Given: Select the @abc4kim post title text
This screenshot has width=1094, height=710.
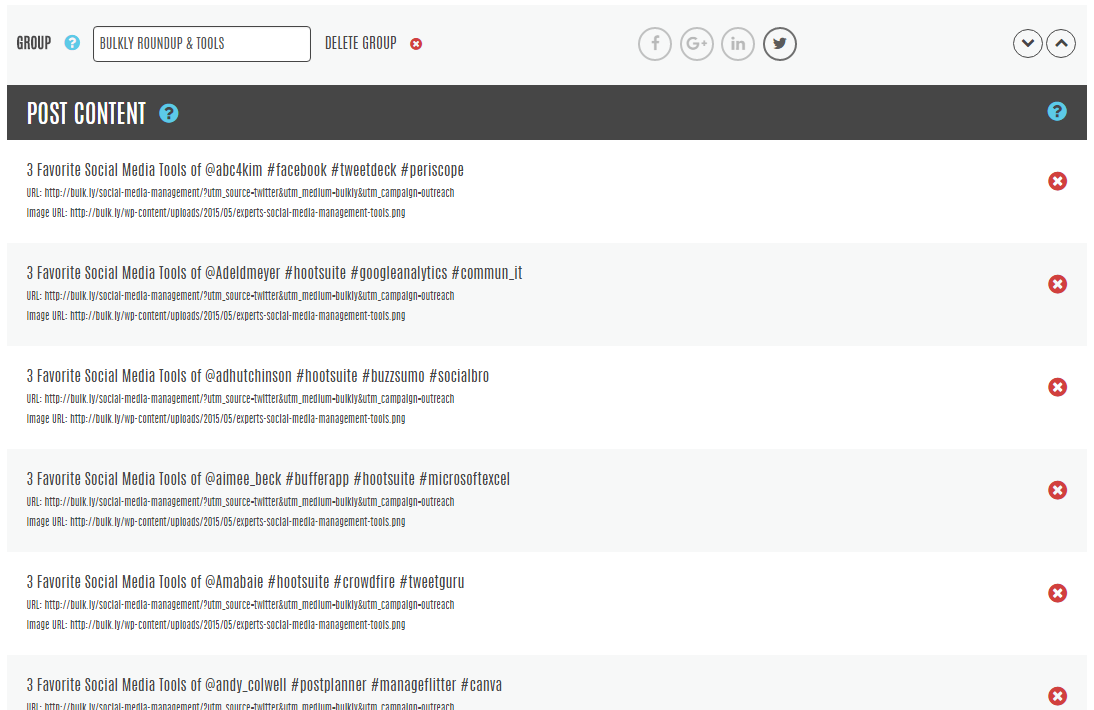Looking at the screenshot, I should coord(245,170).
